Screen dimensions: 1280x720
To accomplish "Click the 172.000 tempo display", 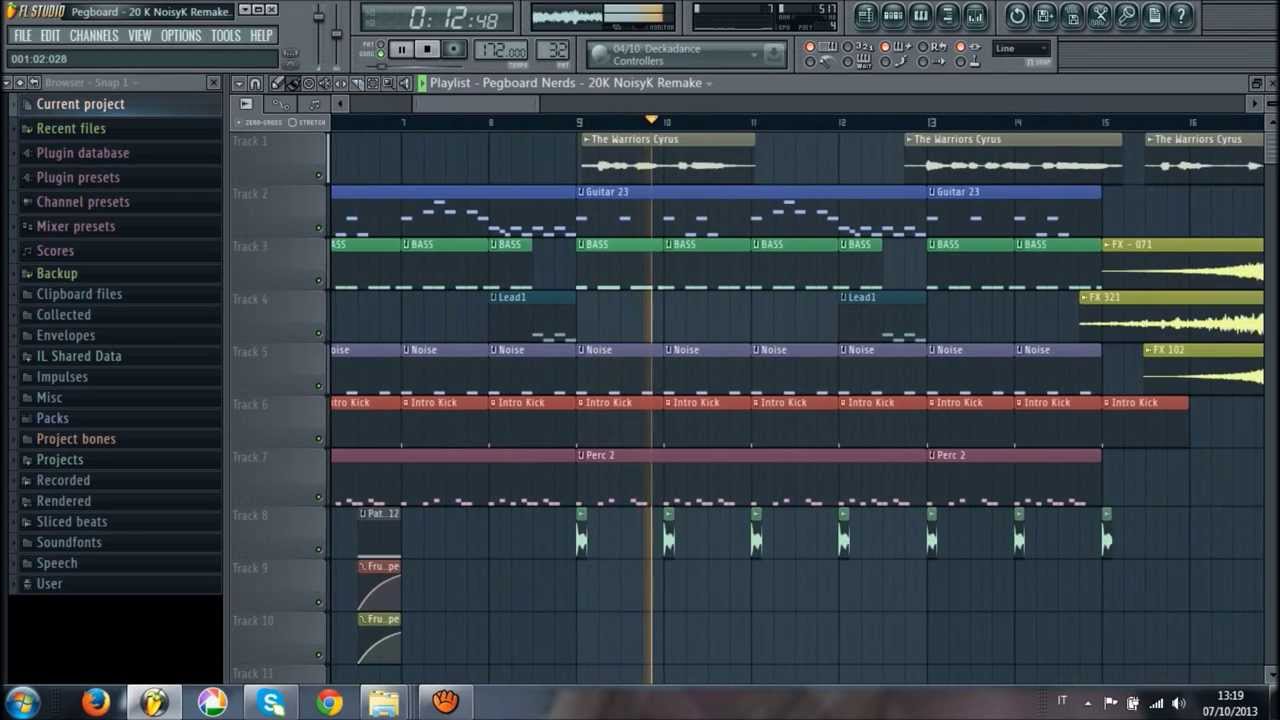I will click(x=501, y=49).
